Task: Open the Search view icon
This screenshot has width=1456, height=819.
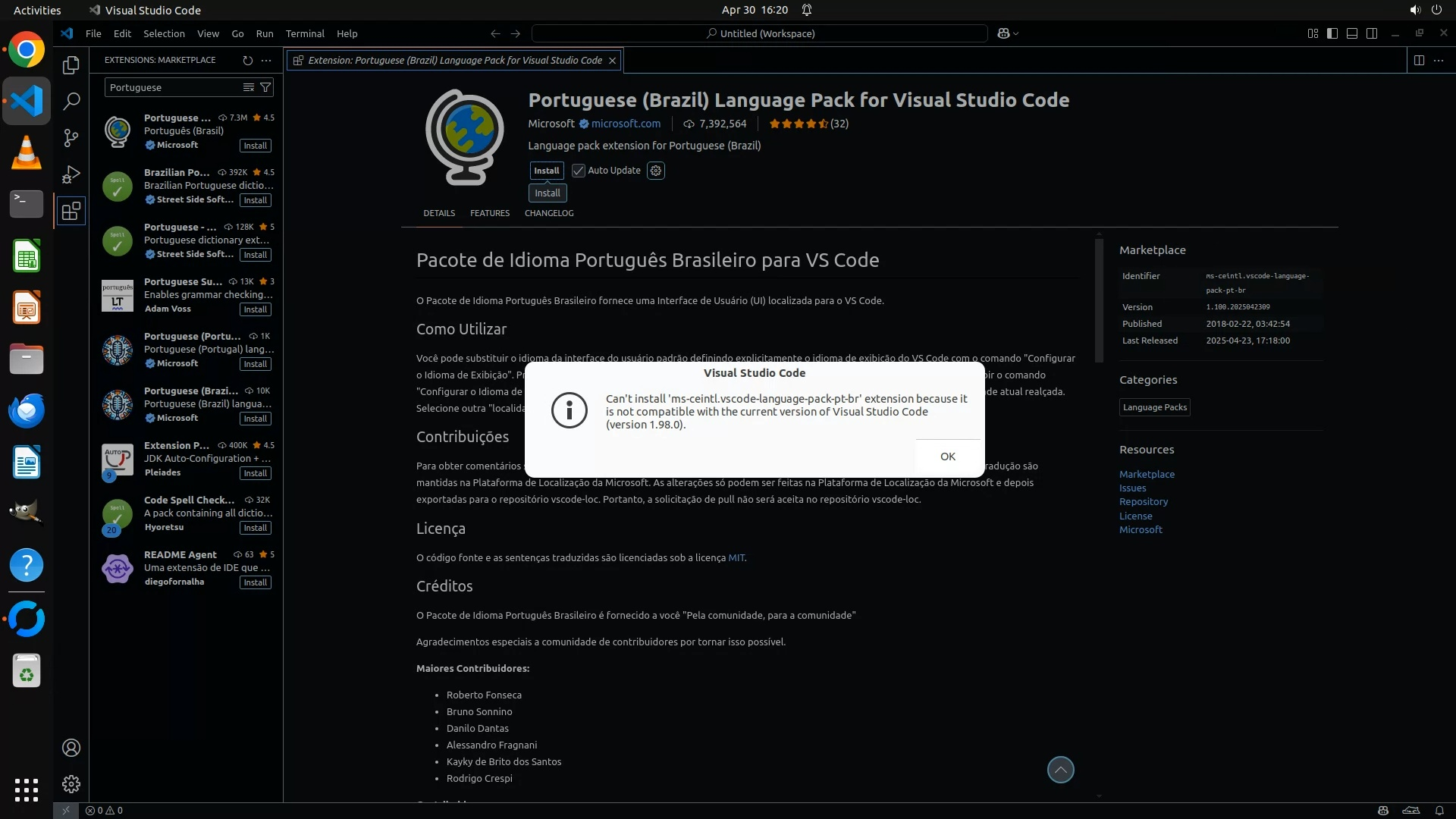Action: click(x=71, y=101)
